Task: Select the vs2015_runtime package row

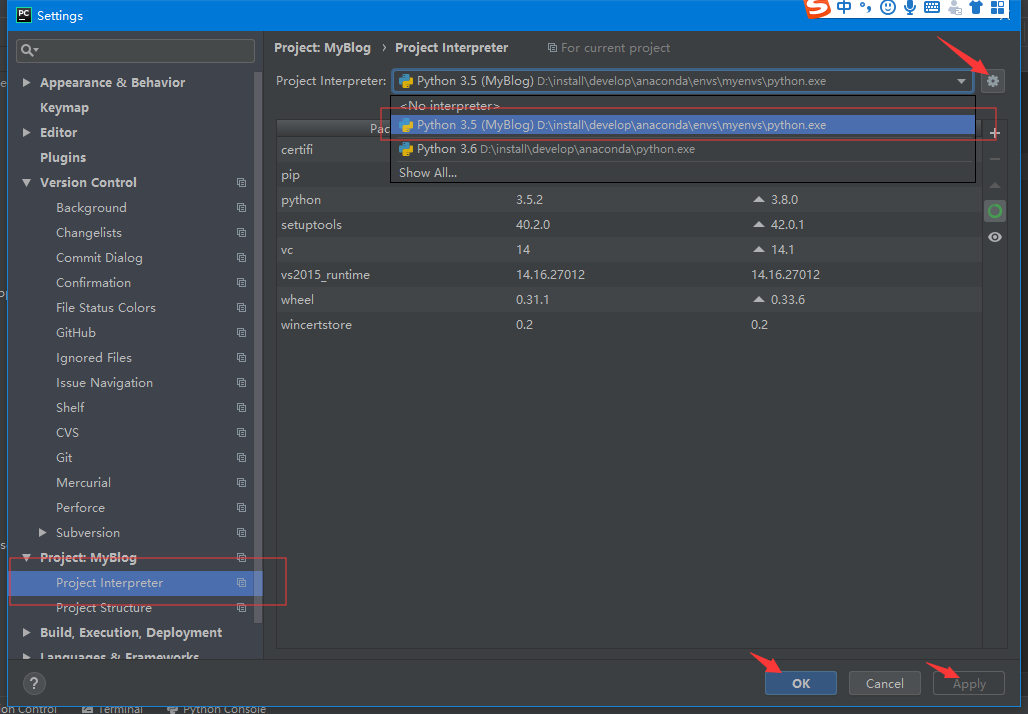Action: pyautogui.click(x=629, y=275)
